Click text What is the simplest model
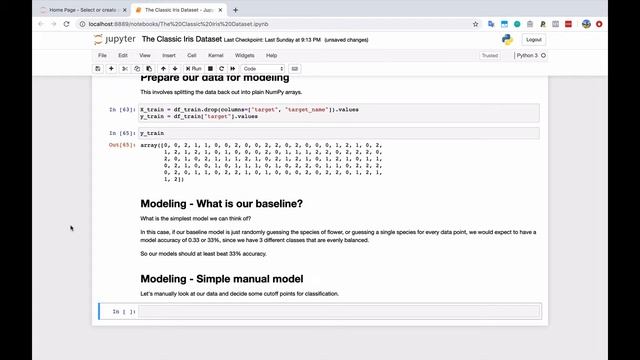This screenshot has height=360, width=640. (196, 218)
